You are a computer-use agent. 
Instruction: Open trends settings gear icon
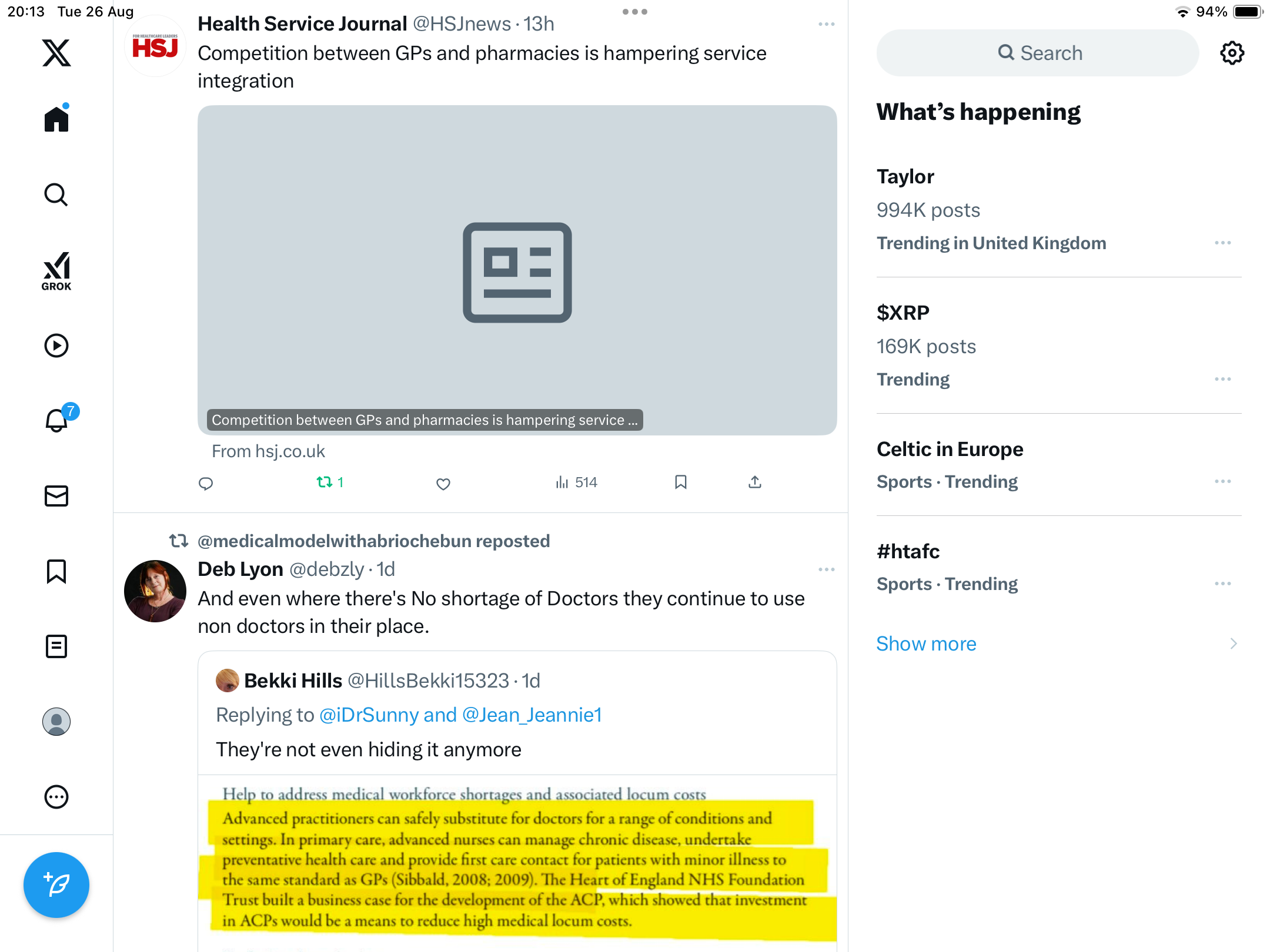point(1232,53)
